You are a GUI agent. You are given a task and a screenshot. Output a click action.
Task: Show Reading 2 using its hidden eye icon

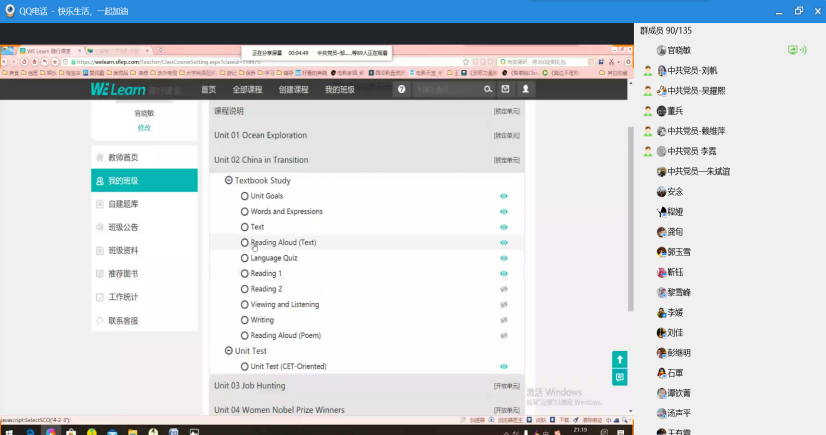tap(504, 289)
